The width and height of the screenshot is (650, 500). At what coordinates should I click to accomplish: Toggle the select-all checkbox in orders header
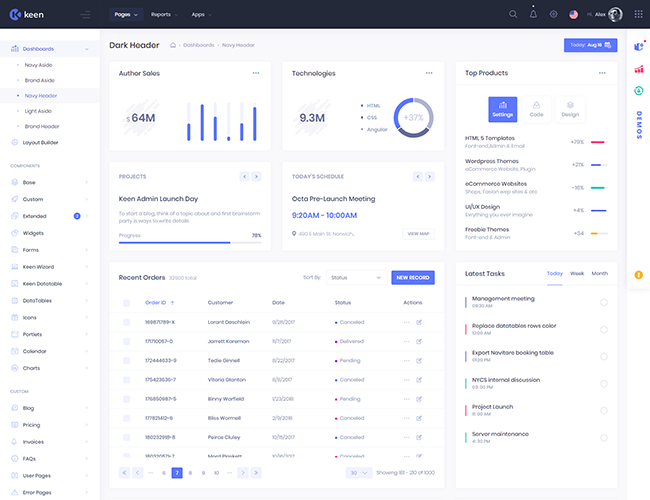click(x=126, y=302)
